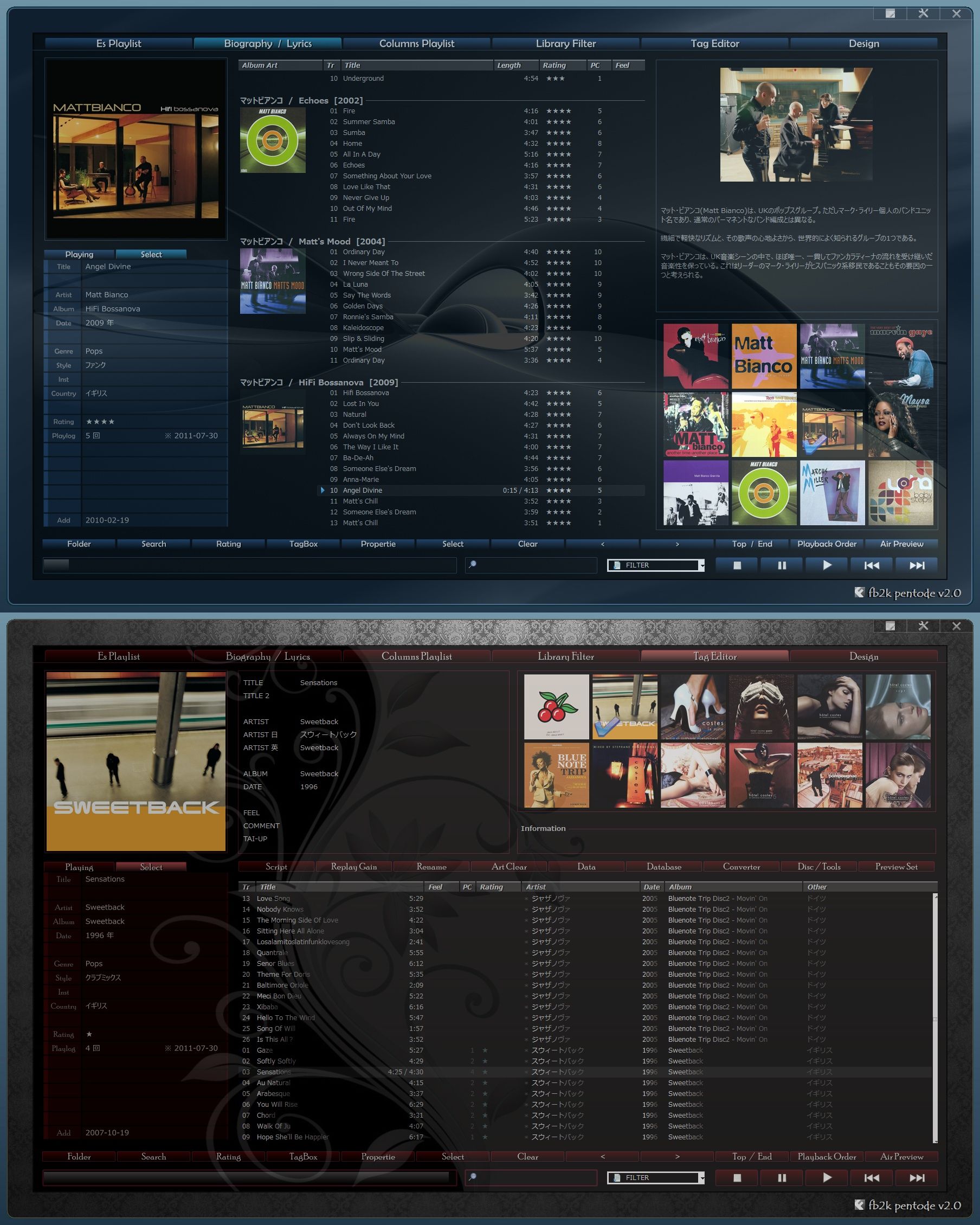Click the back arrow button in blue player
Viewport: 980px width, 1225px height.
coord(602,544)
